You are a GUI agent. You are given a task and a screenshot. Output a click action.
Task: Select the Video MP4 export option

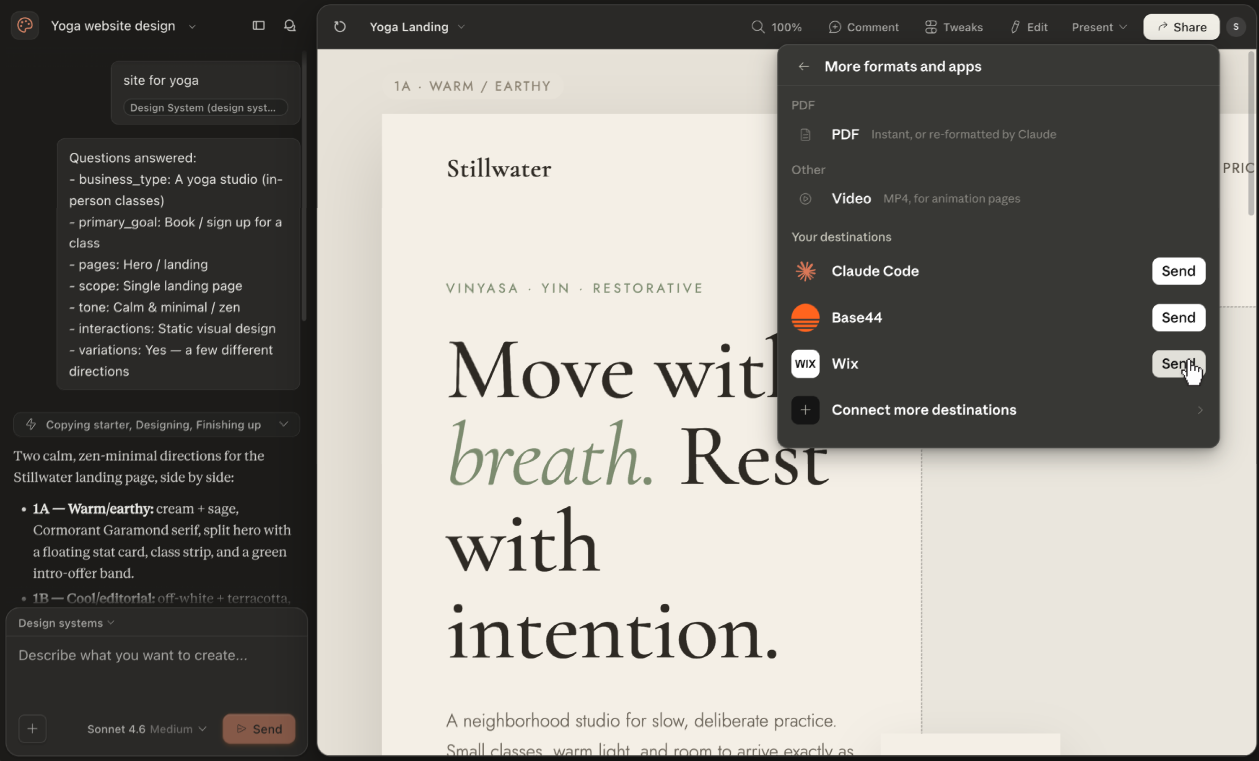[998, 198]
